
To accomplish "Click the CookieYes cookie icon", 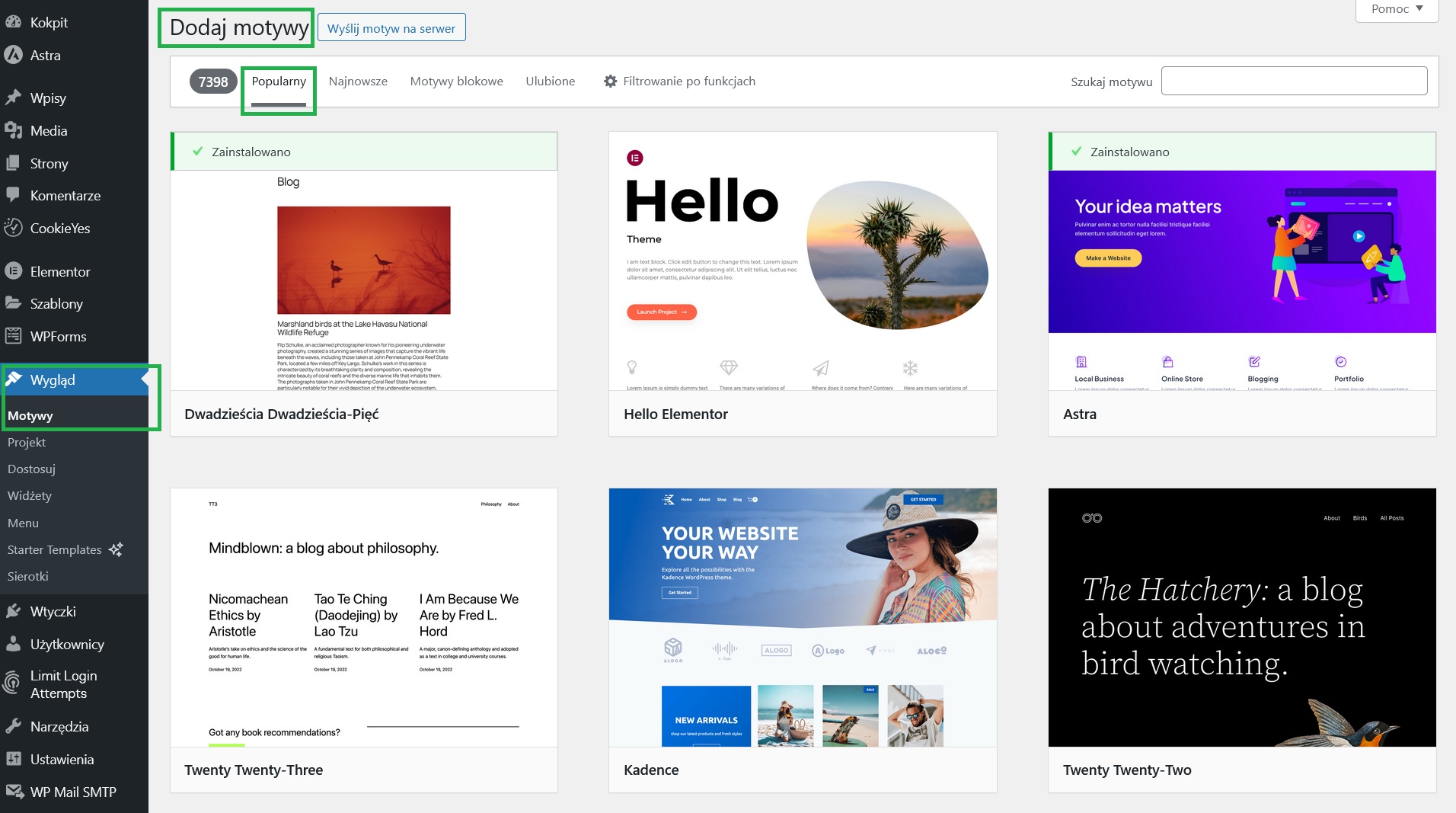I will [x=13, y=228].
